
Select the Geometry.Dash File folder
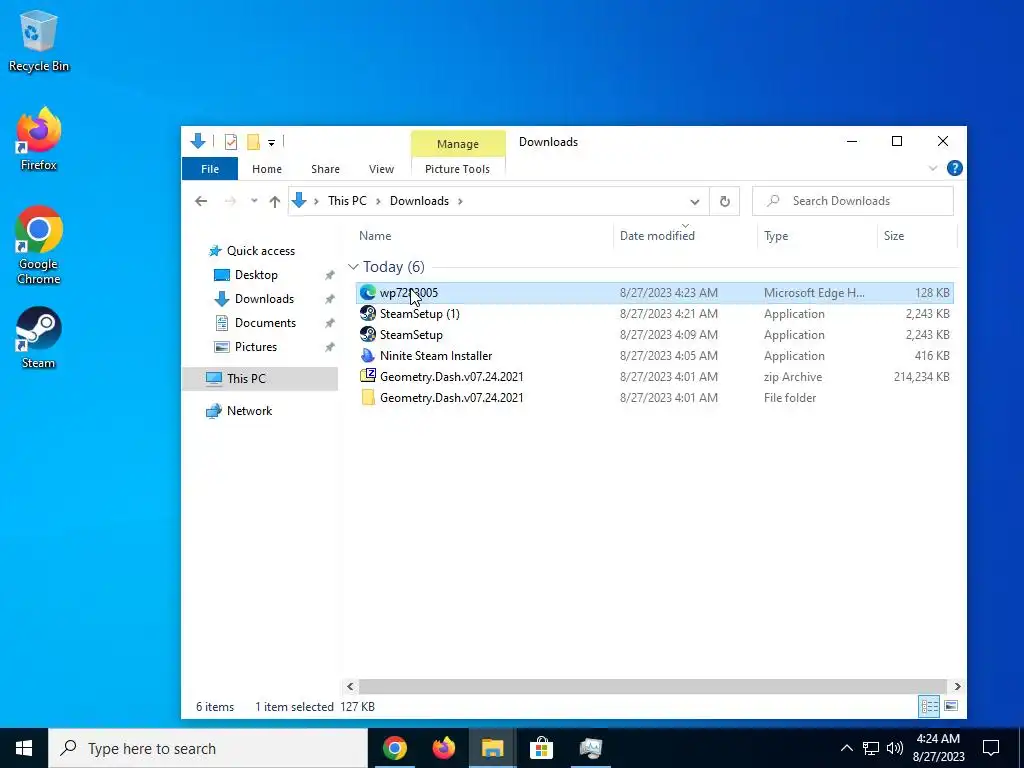[654, 397]
